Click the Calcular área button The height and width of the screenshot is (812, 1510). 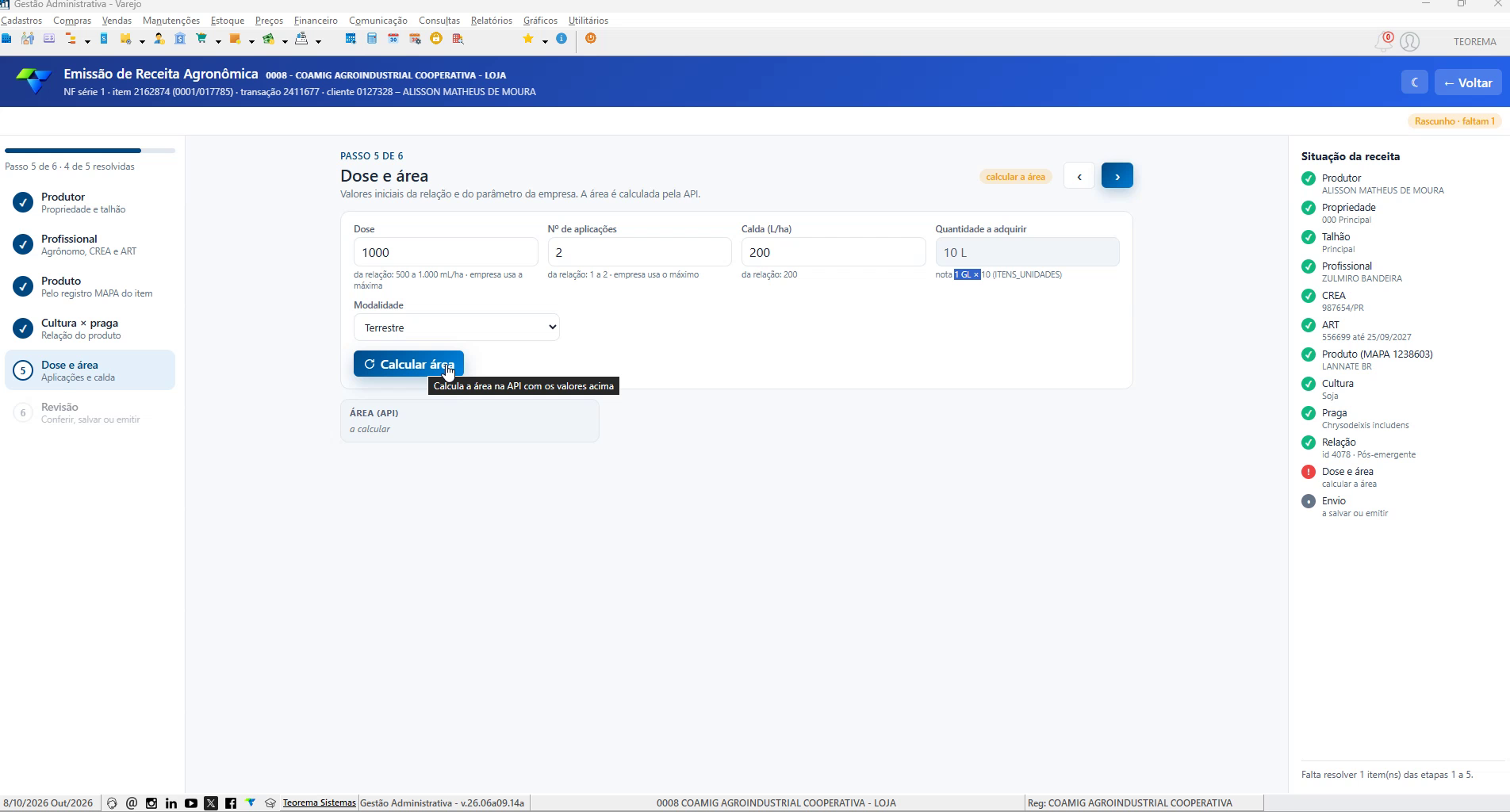408,364
